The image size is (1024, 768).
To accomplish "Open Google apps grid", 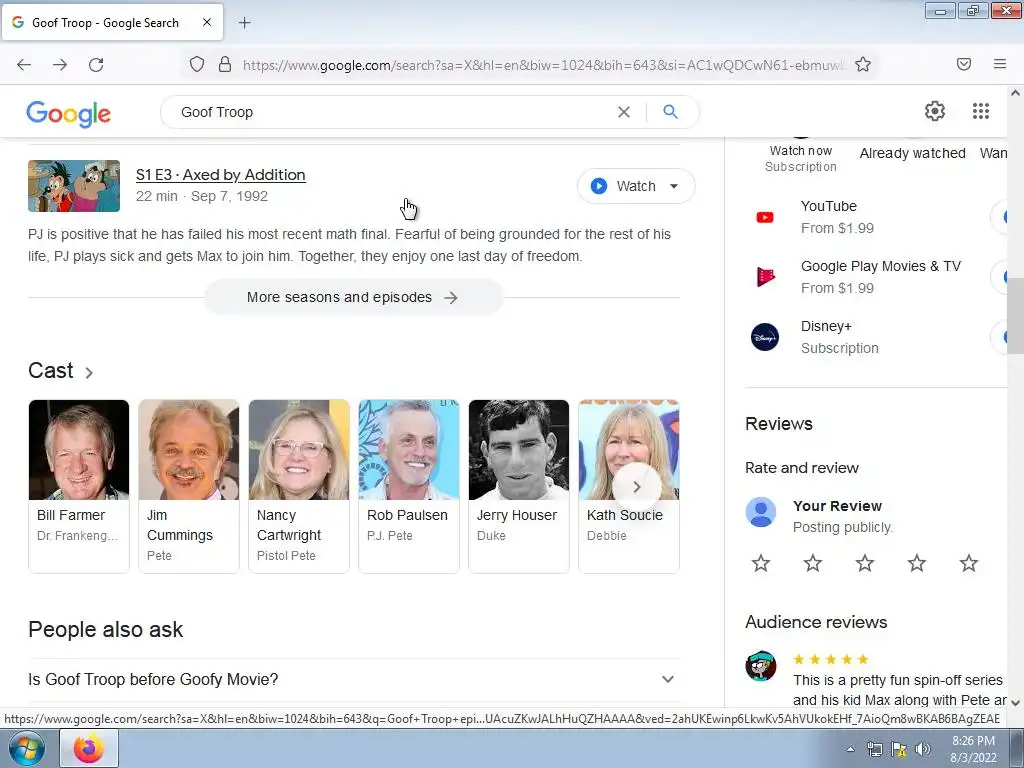I will [981, 111].
